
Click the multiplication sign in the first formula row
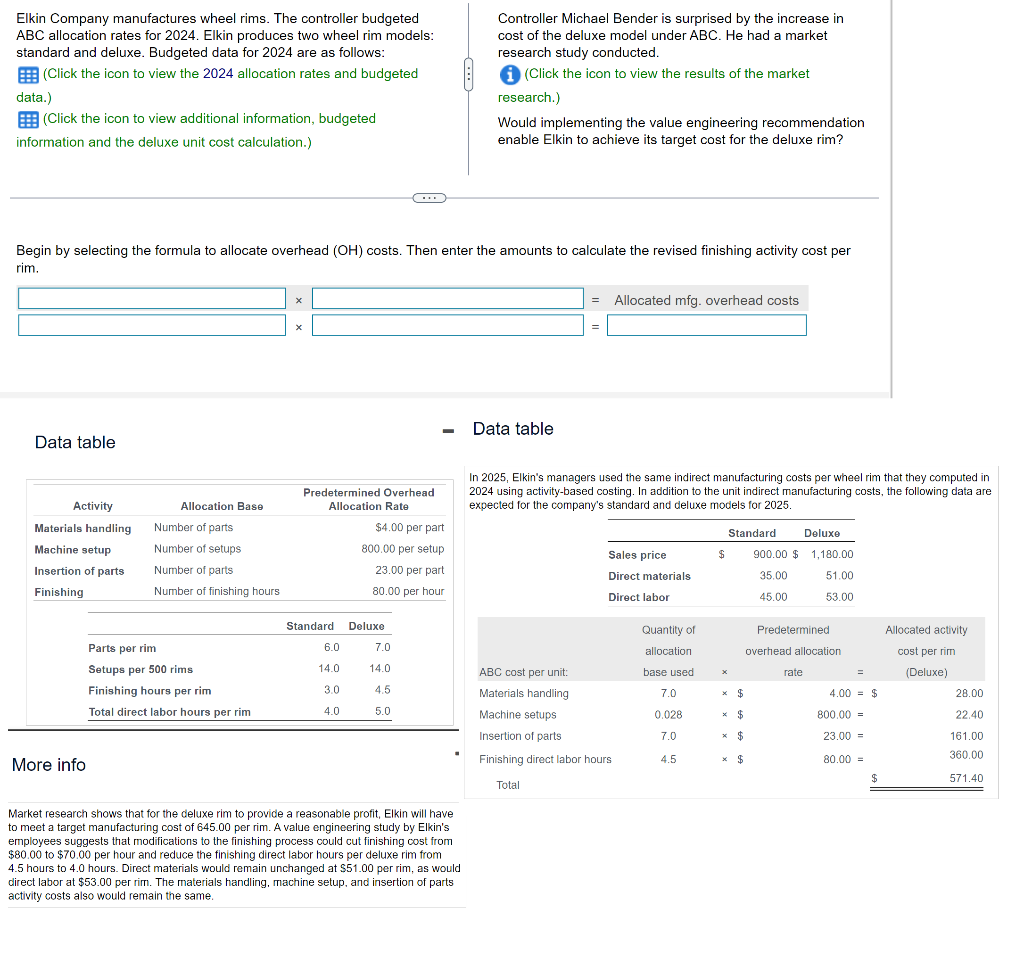[298, 298]
